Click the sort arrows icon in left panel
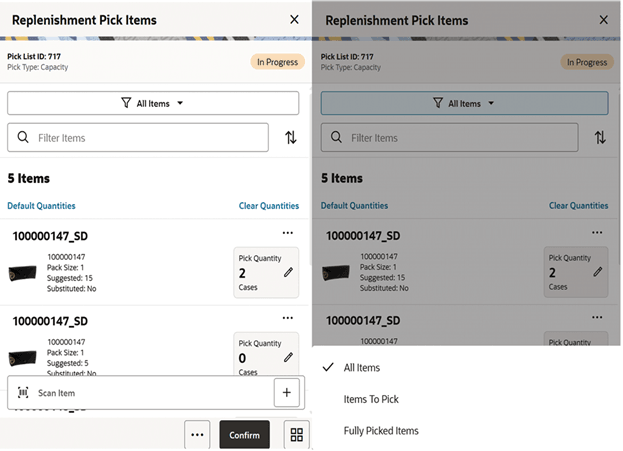 (291, 138)
